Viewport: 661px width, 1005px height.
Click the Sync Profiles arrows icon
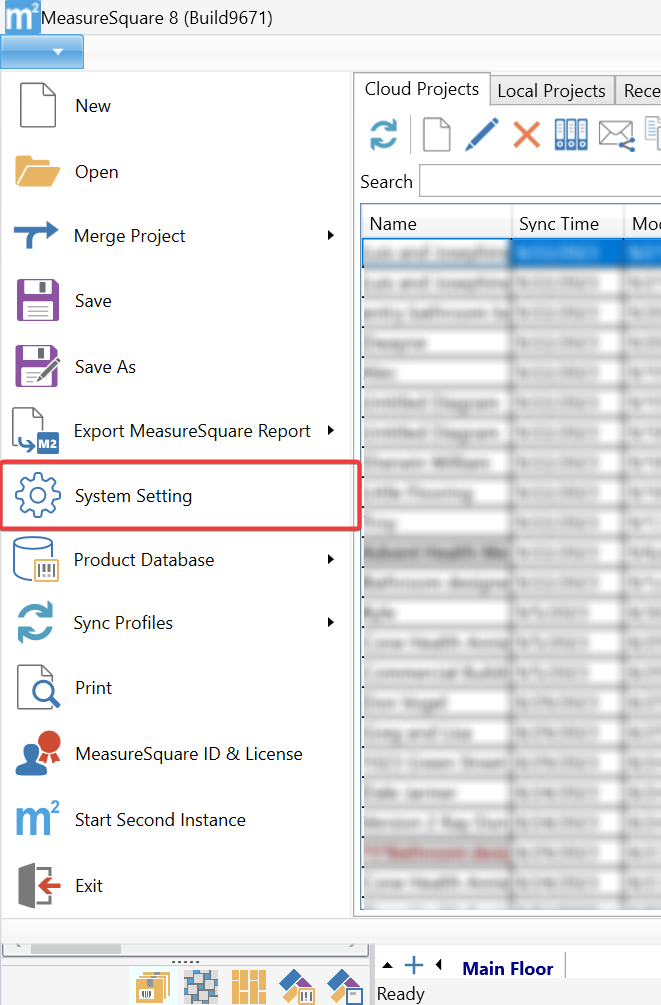pos(35,622)
